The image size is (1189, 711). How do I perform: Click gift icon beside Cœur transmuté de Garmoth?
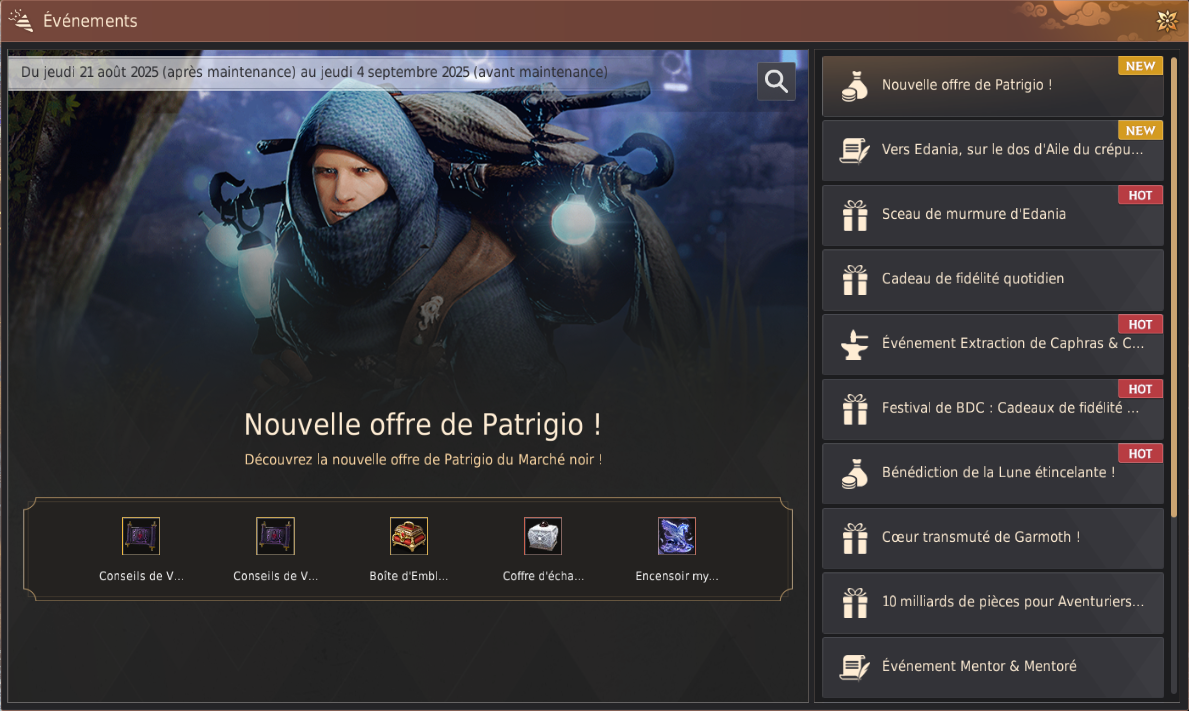click(855, 538)
